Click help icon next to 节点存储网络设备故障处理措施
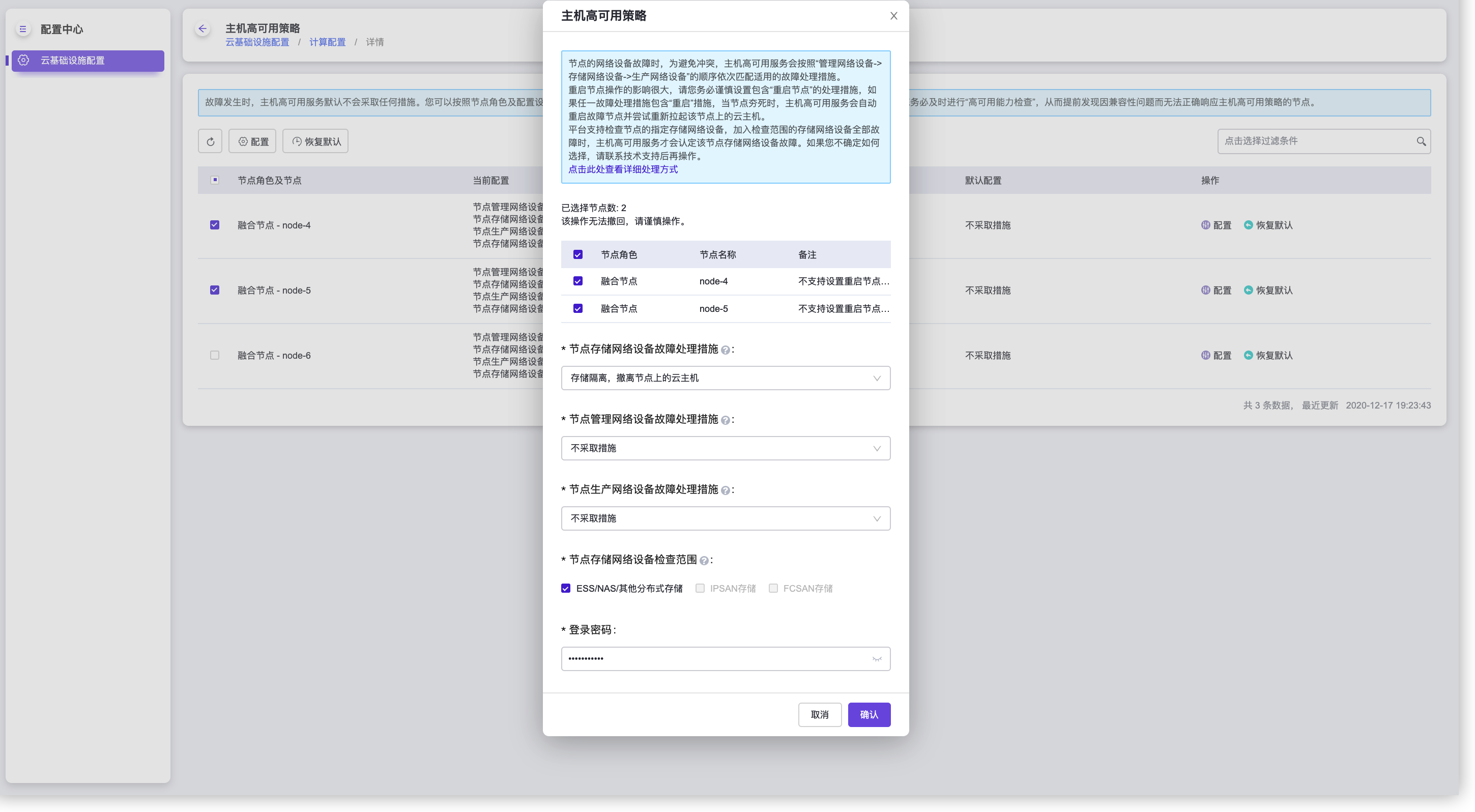The image size is (1475, 812). 726,350
